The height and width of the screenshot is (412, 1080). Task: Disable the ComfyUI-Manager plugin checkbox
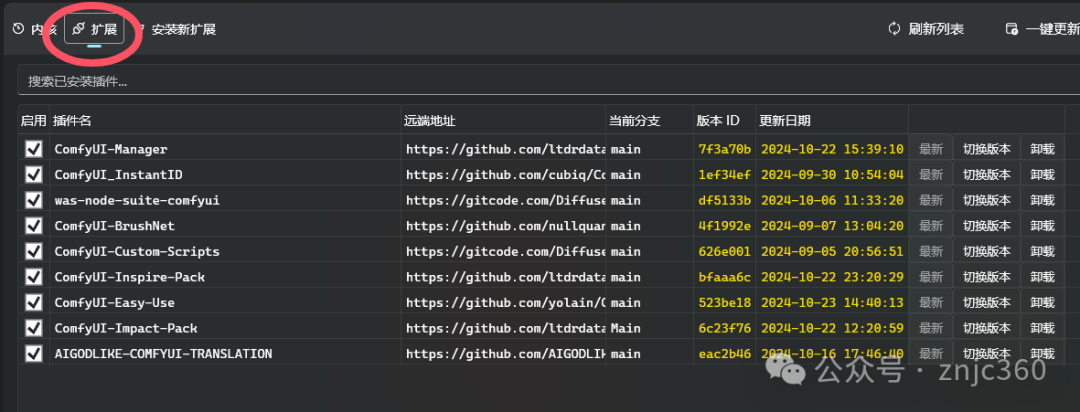coord(33,149)
